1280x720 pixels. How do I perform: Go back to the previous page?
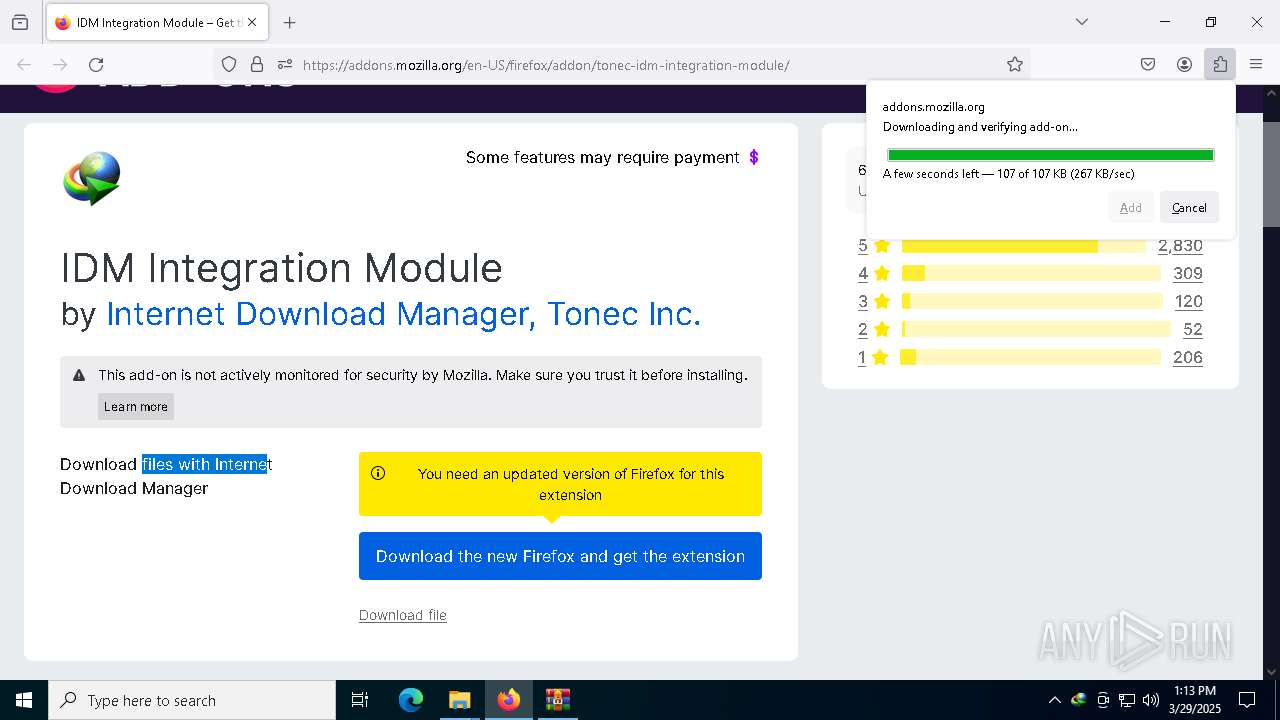(24, 65)
